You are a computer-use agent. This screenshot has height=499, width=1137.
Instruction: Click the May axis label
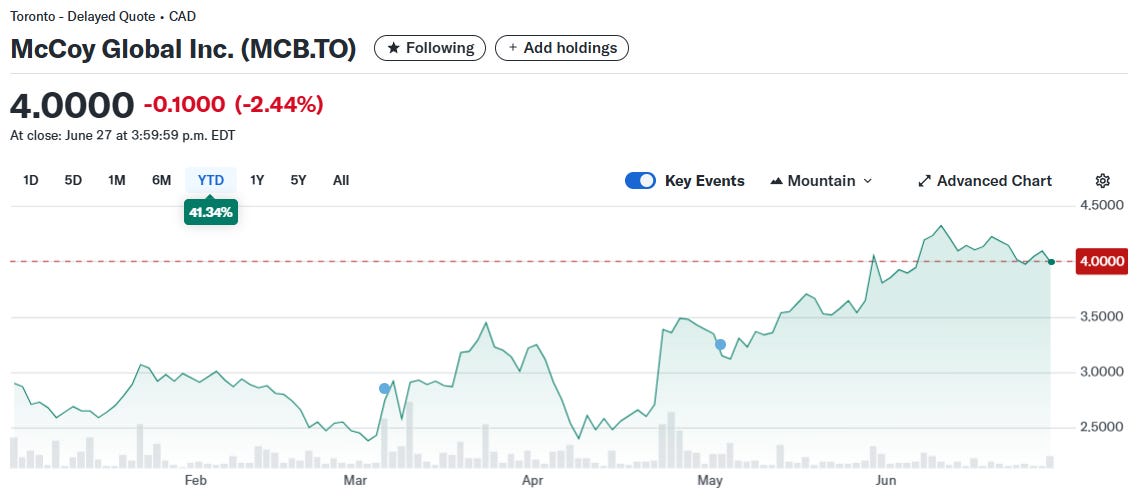(711, 480)
